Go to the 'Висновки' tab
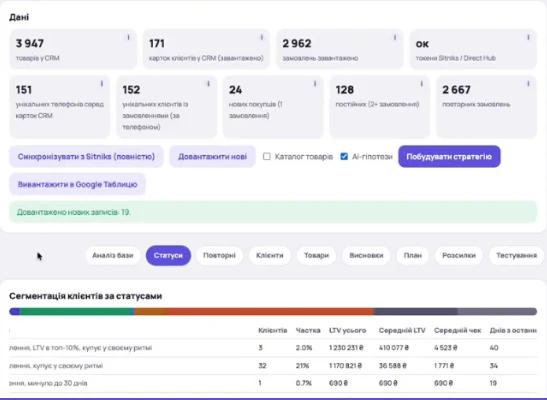Image resolution: width=547 pixels, height=400 pixels. click(x=366, y=255)
